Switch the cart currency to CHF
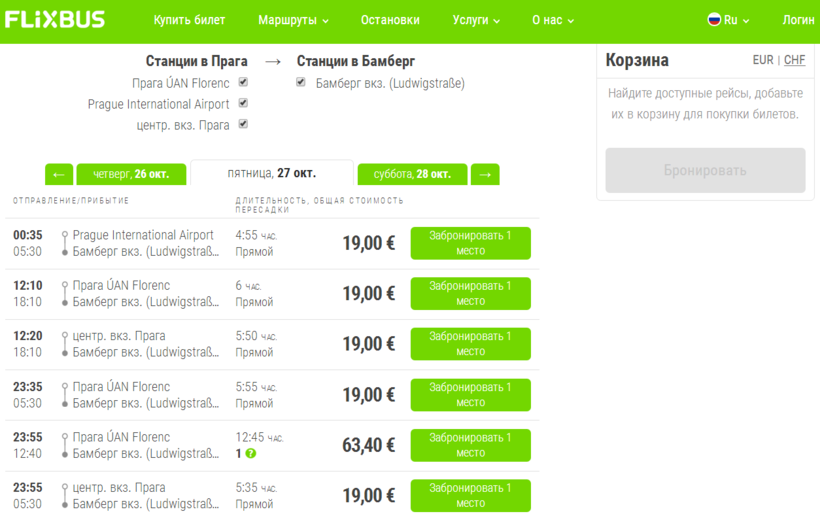The width and height of the screenshot is (820, 516). click(x=794, y=60)
